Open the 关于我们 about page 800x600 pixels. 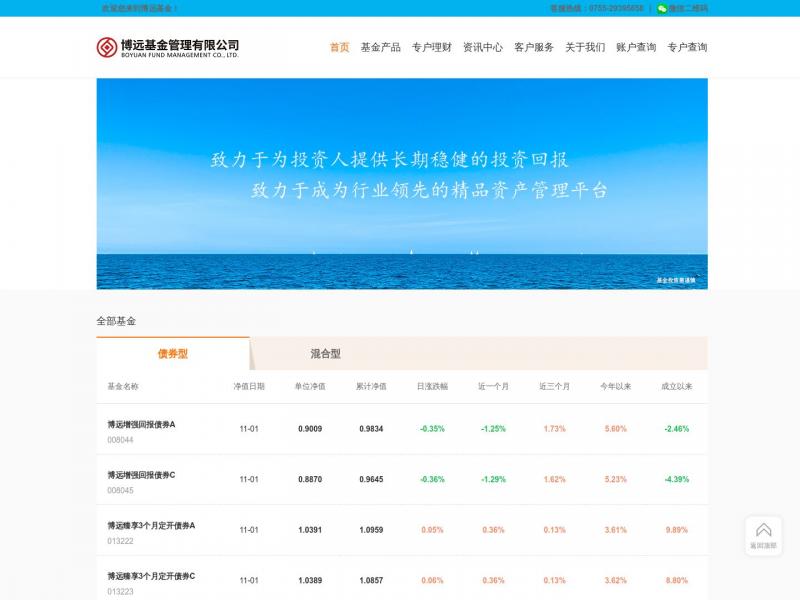[x=585, y=47]
